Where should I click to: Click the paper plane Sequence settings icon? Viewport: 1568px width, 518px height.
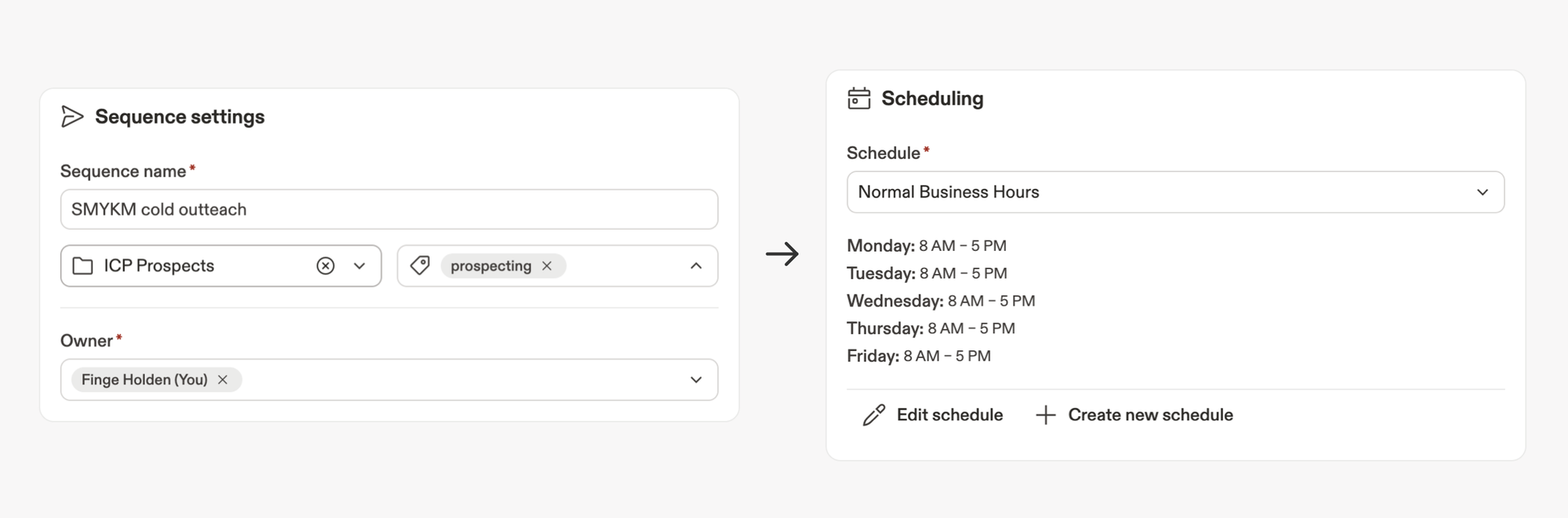pyautogui.click(x=72, y=117)
